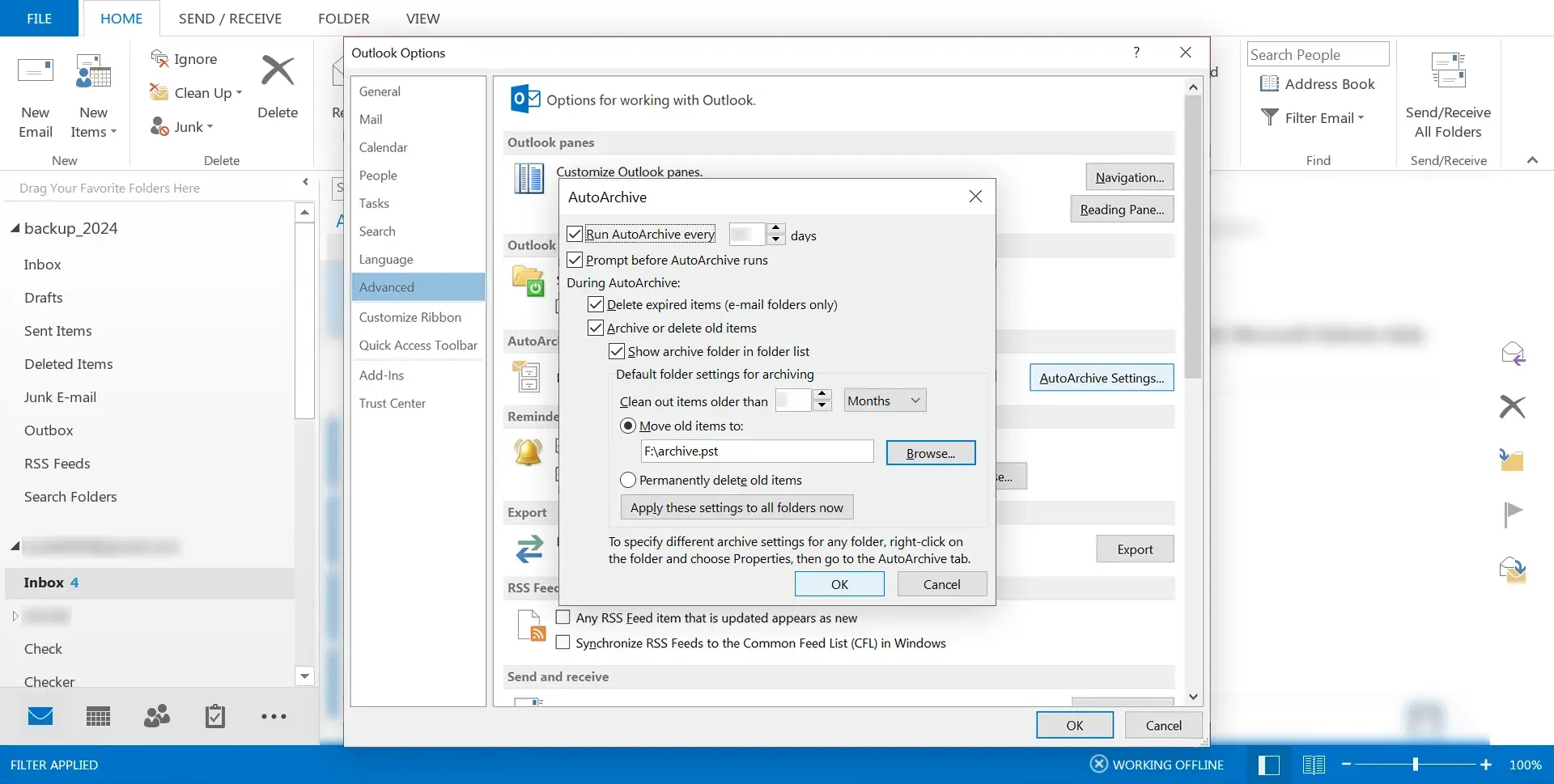The height and width of the screenshot is (784, 1554).
Task: Enable Synchronize RSS Feeds to CFL
Action: [x=563, y=642]
